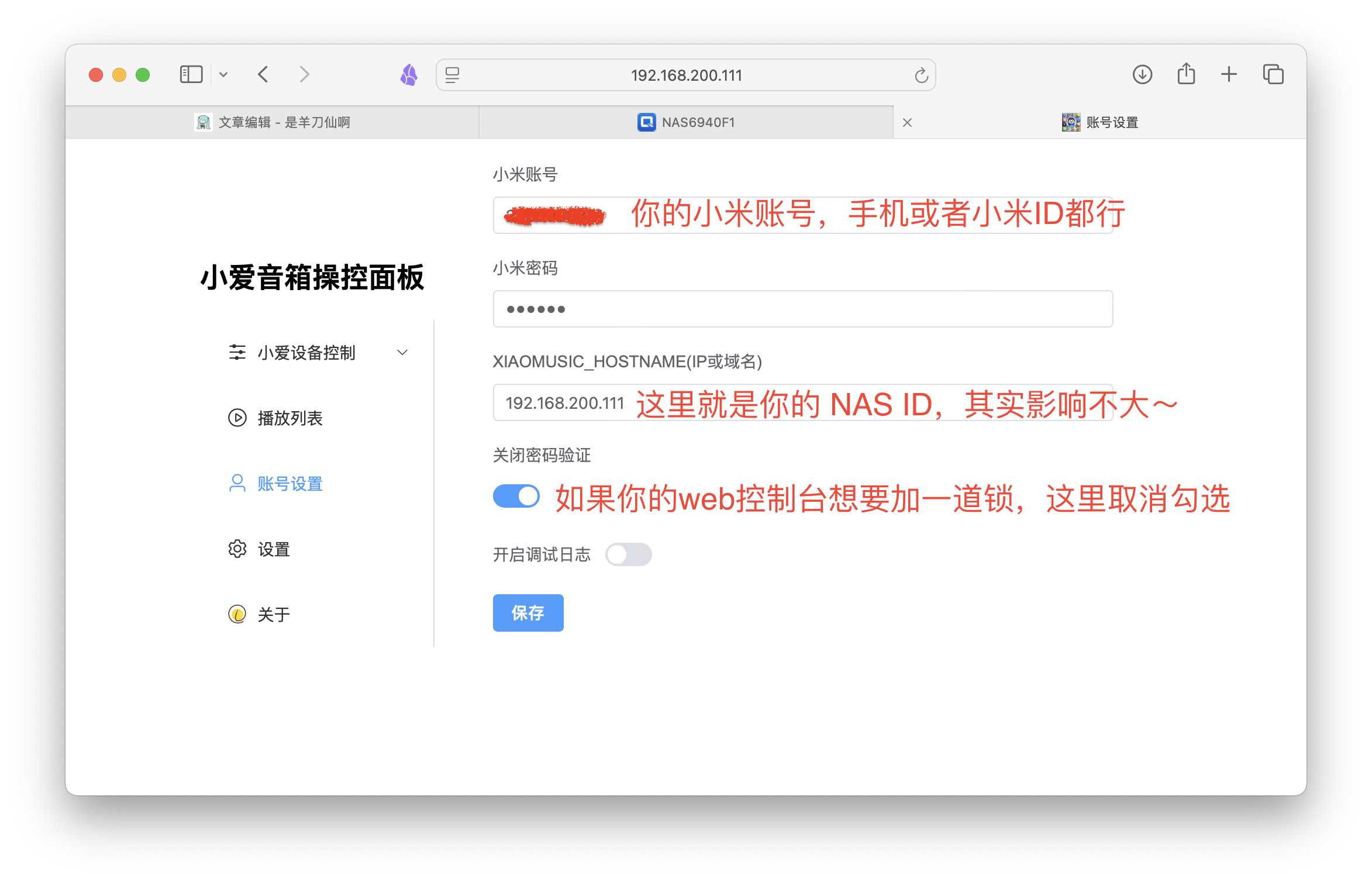Viewport: 1372px width, 882px height.
Task: Enable the 开启调试日志 switch
Action: click(x=628, y=554)
